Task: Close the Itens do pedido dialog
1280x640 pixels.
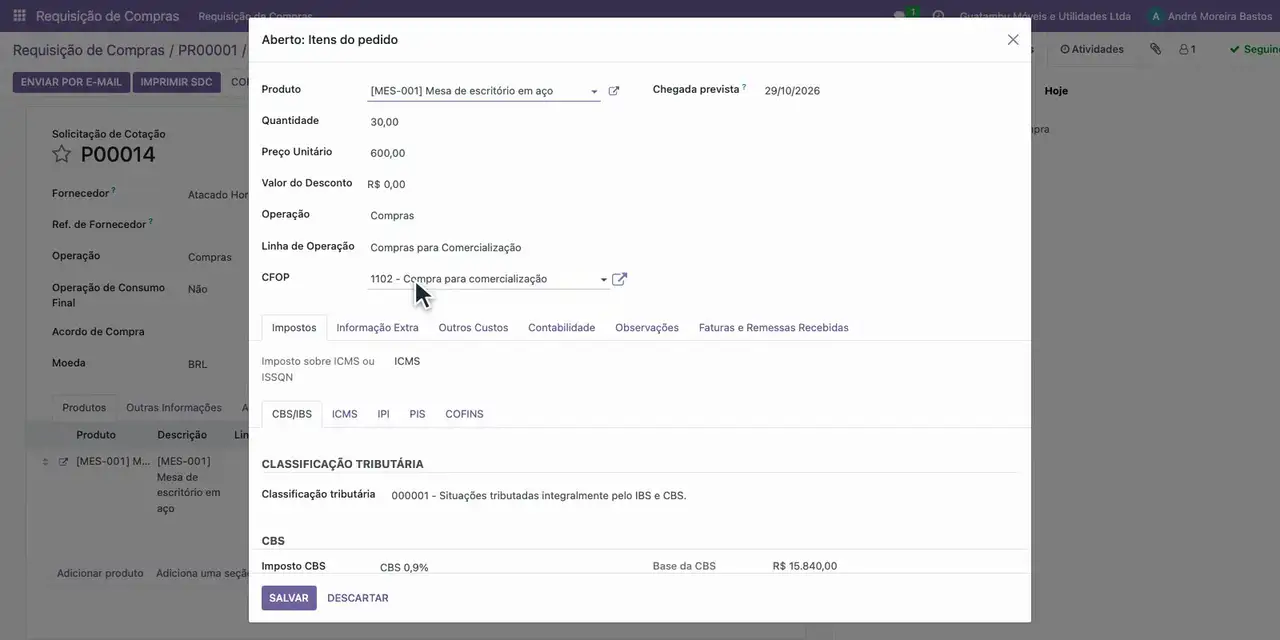Action: pos(1013,40)
